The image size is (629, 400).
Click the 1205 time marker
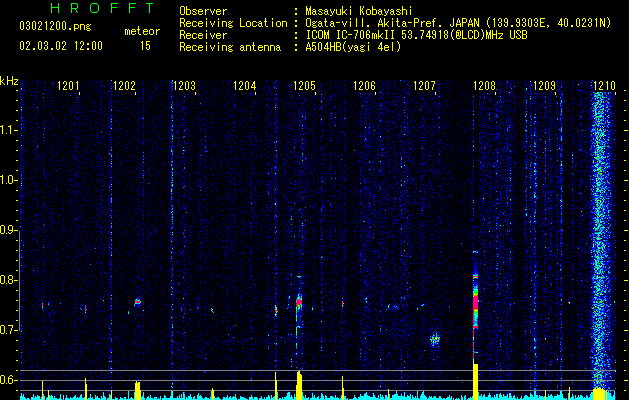pyautogui.click(x=304, y=86)
